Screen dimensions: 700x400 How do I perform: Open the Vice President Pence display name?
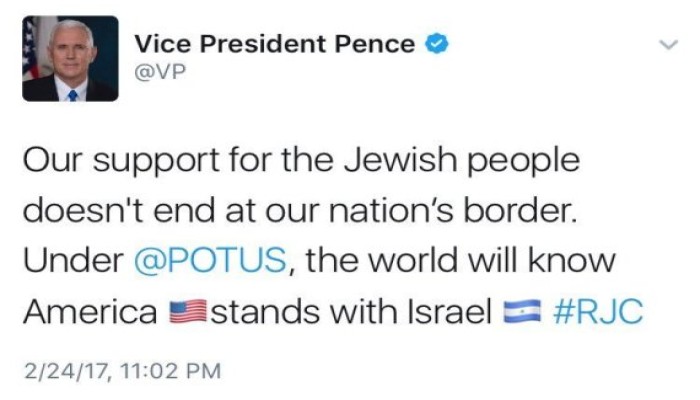[x=275, y=44]
